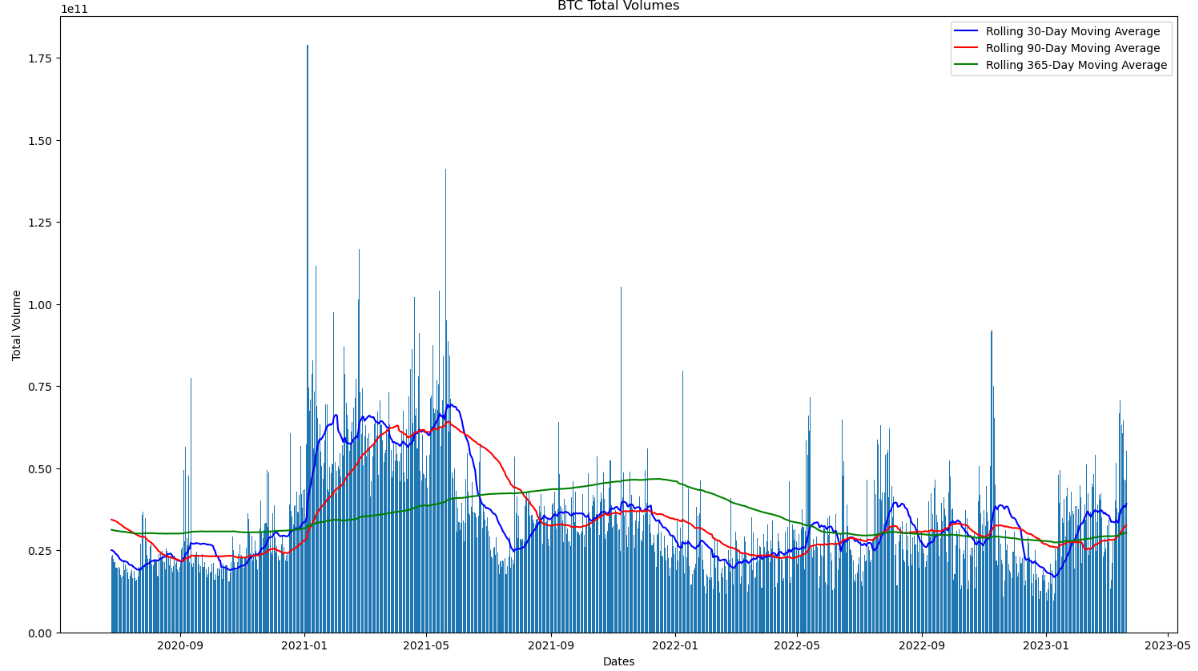Select the Rolling 30-Day Moving Average legend label

point(1073,31)
